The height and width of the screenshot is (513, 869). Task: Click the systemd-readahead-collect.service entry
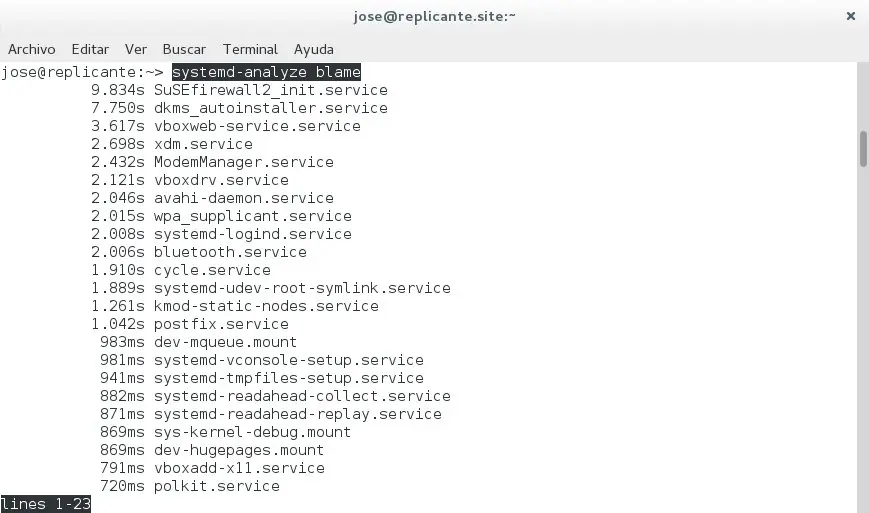[302, 396]
